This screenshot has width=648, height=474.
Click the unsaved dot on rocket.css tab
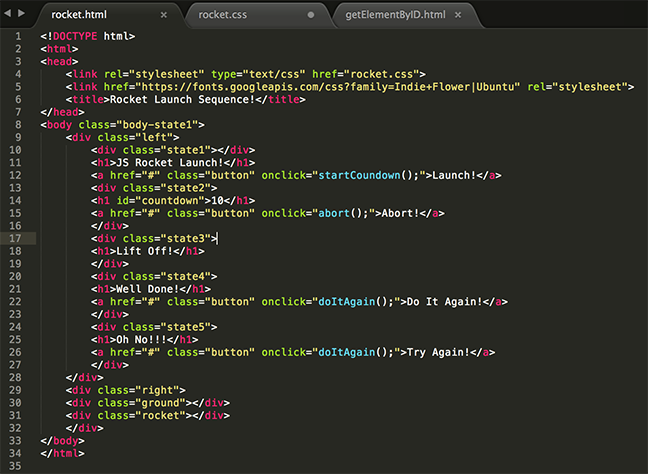[x=311, y=15]
